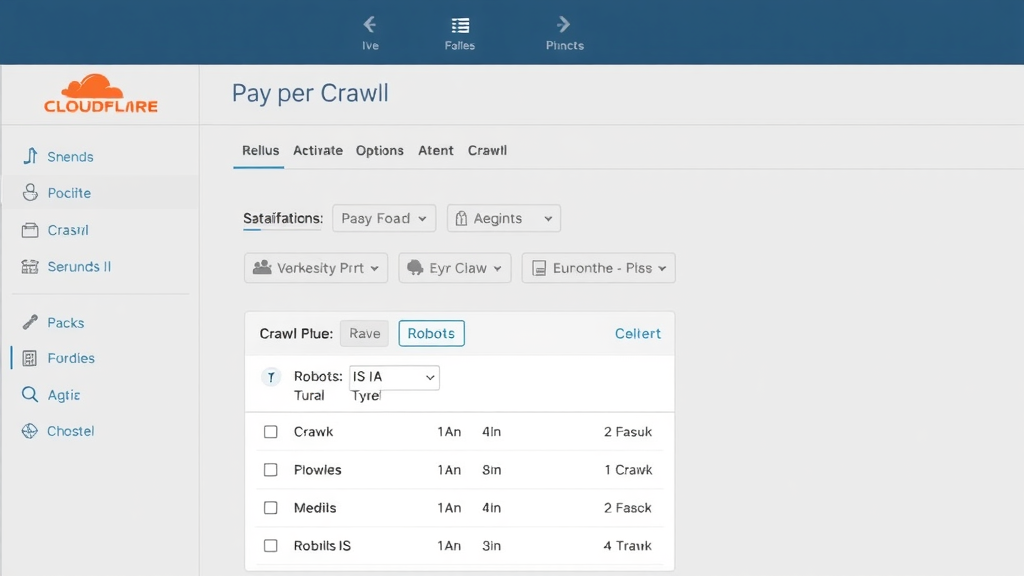Open the Options tab

379,150
